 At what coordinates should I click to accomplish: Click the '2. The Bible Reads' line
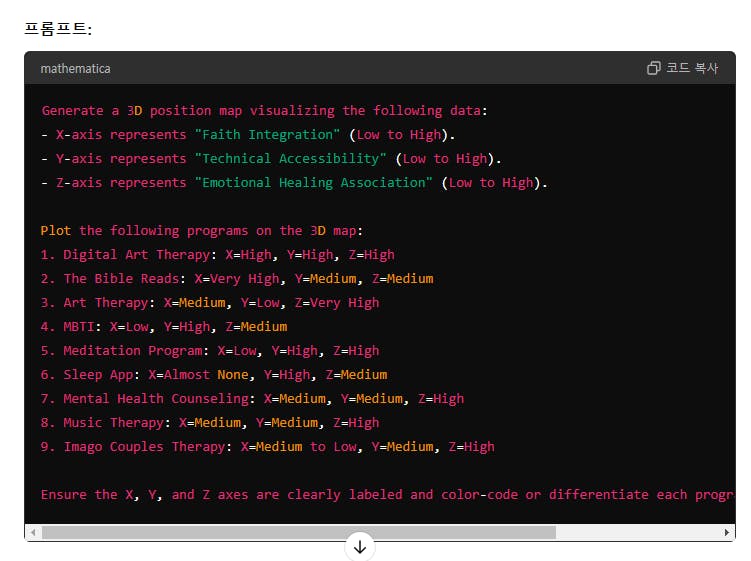tap(237, 278)
